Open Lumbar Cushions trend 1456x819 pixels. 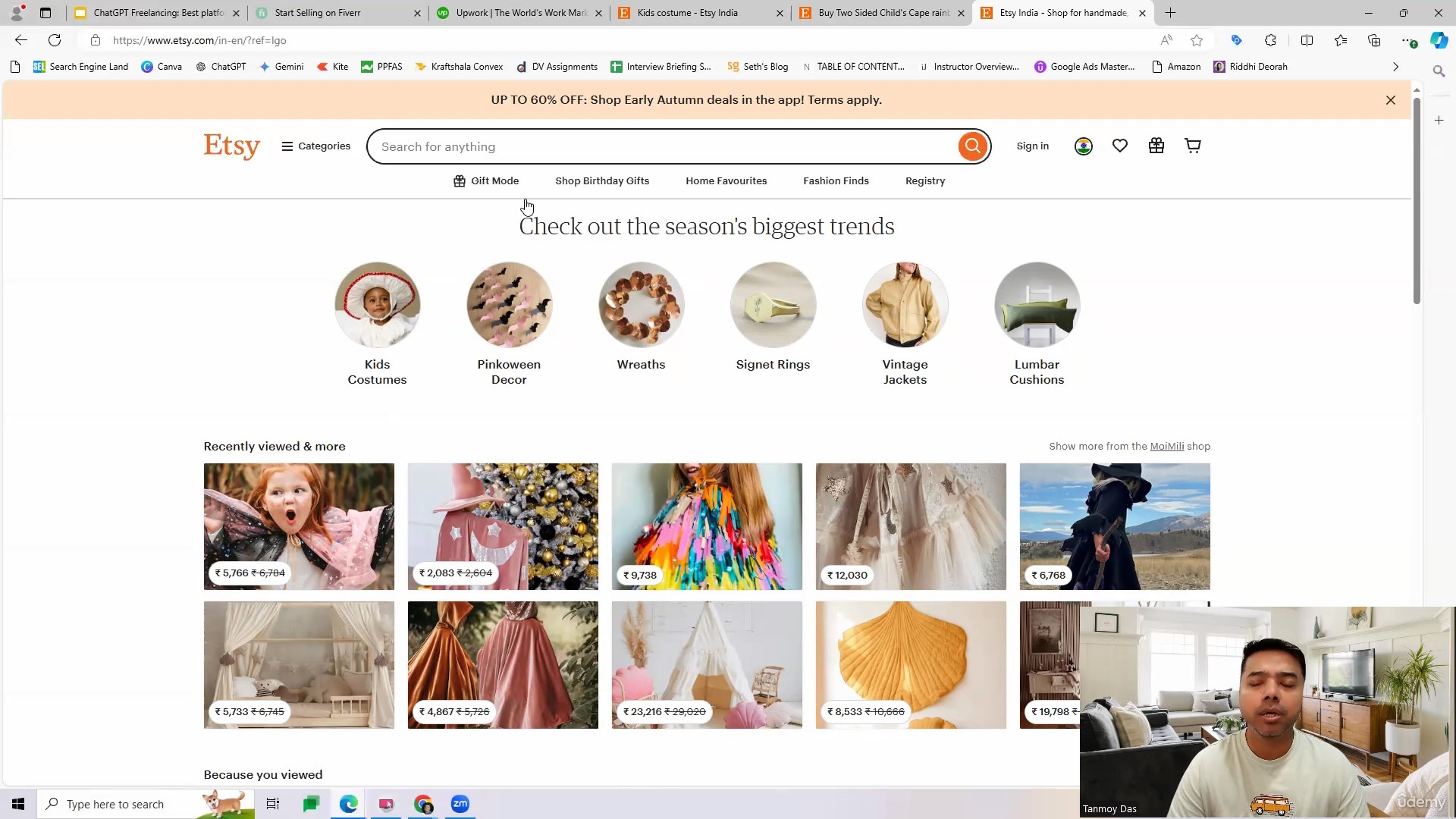point(1037,324)
